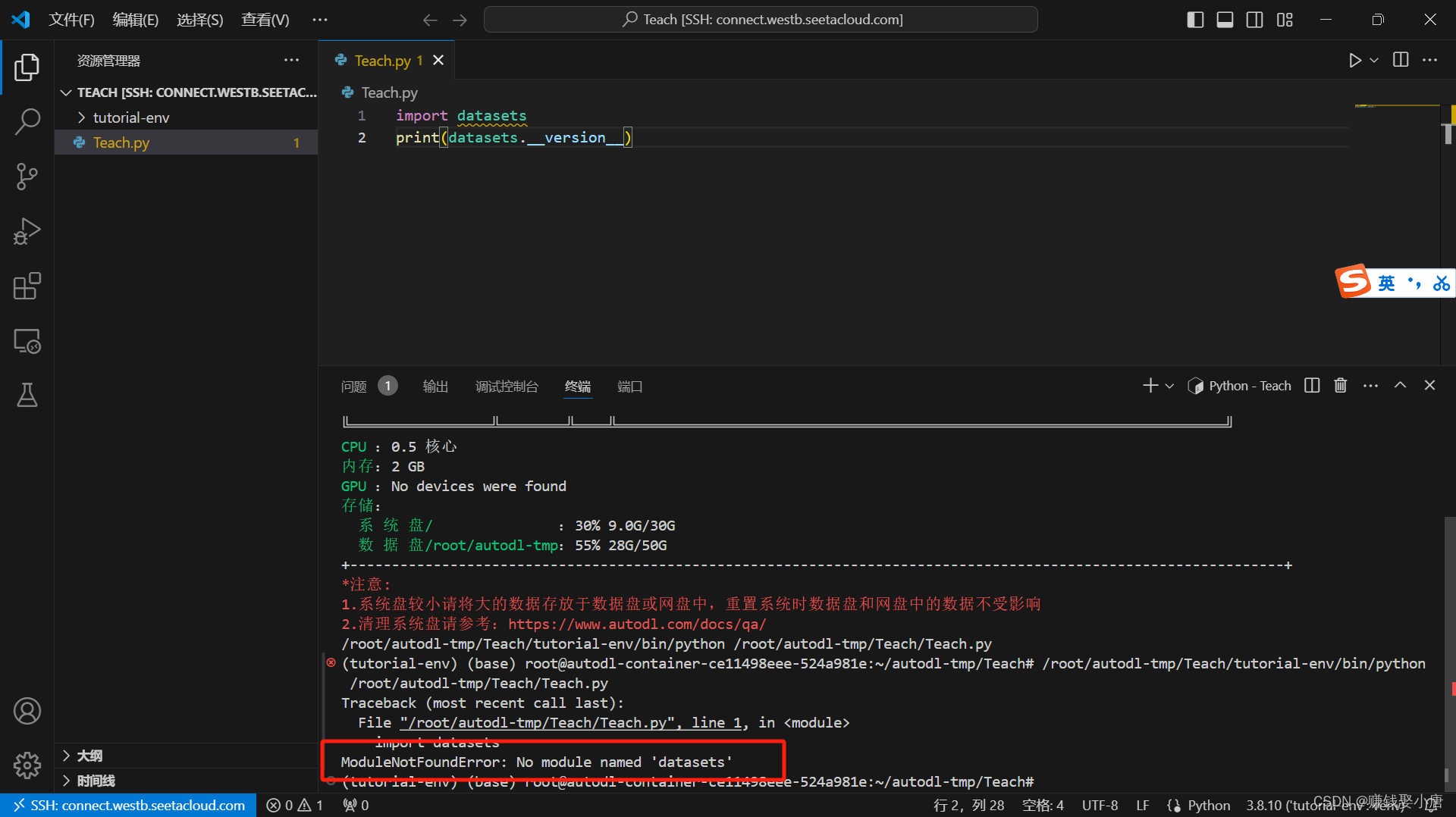Open Teach.py line 1 traceback link
Viewport: 1456px width, 817px height.
tap(570, 722)
